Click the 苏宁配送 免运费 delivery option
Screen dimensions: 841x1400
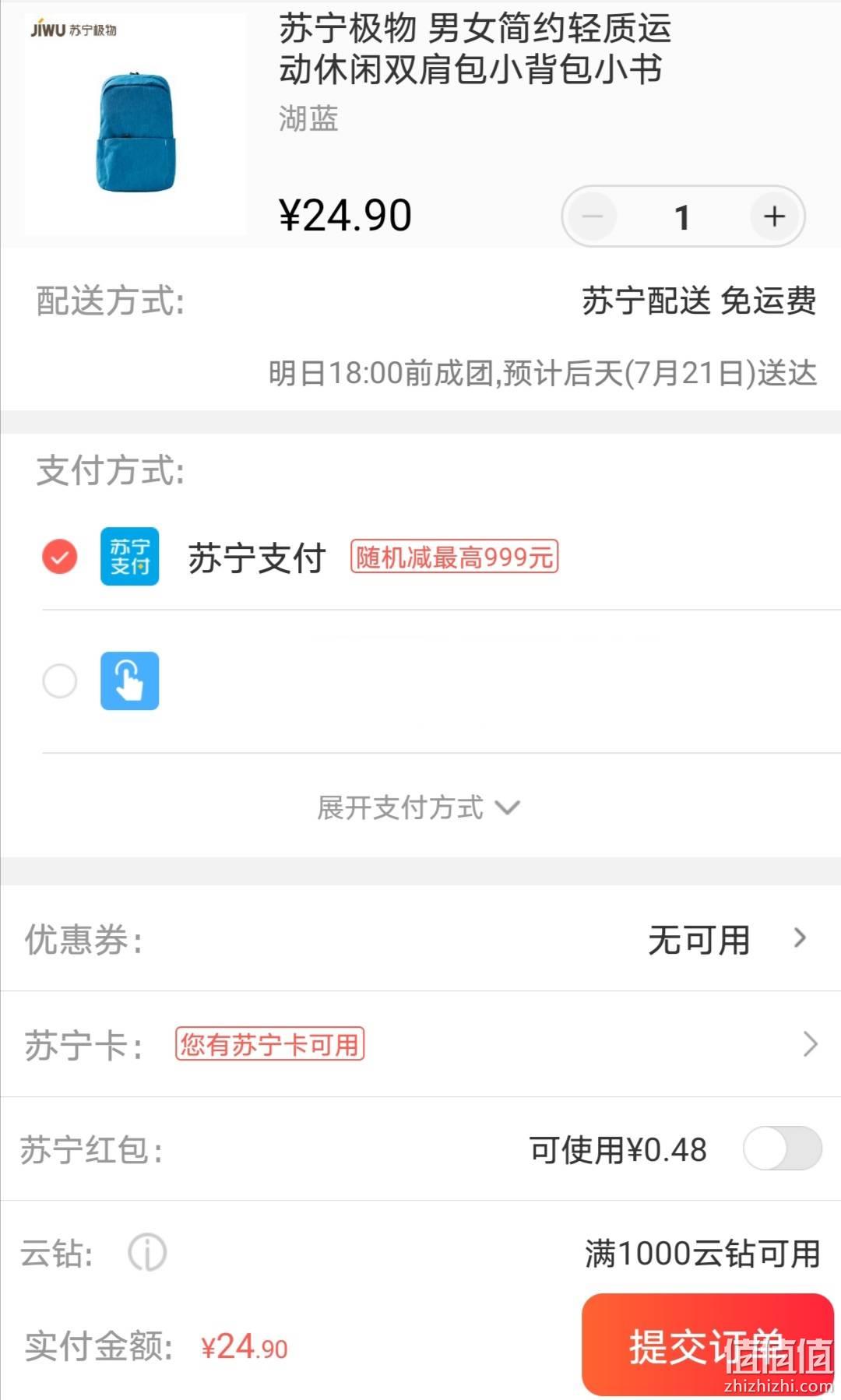tap(699, 301)
